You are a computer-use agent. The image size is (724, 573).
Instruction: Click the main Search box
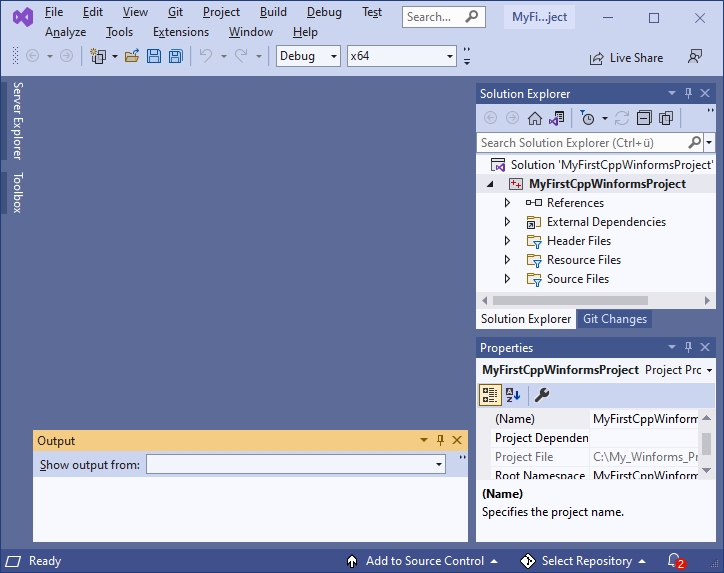click(443, 17)
